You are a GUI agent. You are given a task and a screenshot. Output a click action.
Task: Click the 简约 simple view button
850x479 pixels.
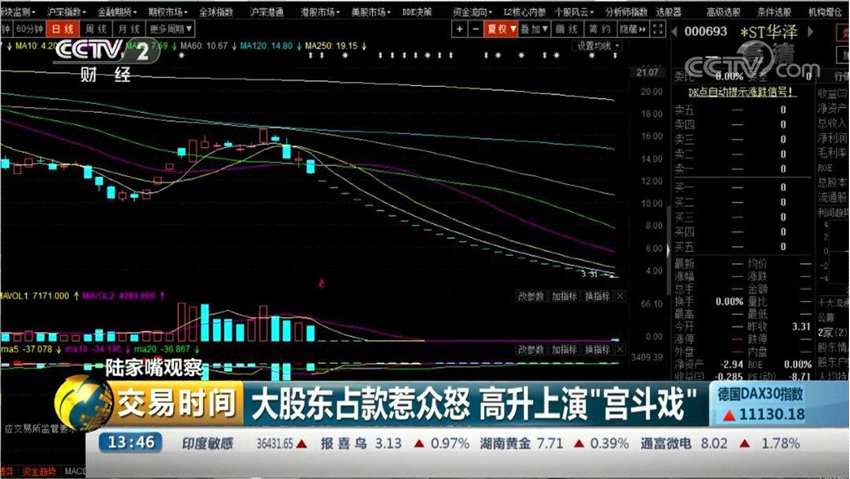(x=600, y=29)
